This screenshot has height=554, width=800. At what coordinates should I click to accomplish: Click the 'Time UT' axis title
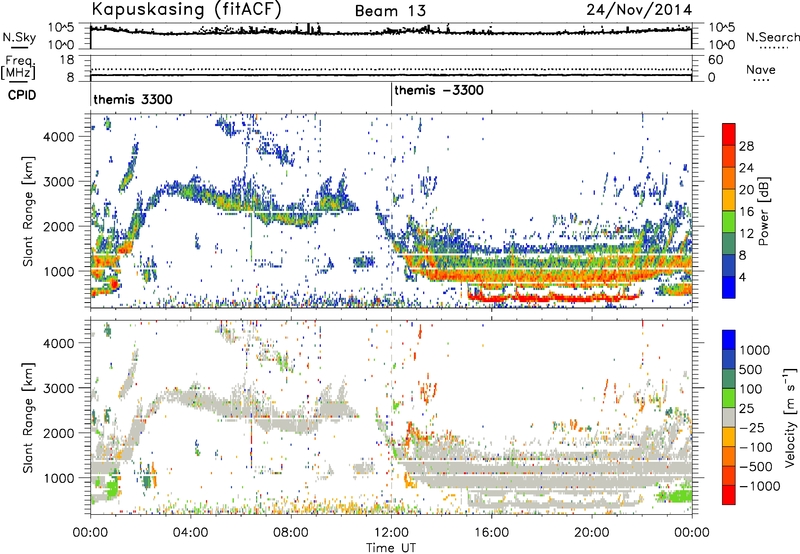tap(391, 547)
